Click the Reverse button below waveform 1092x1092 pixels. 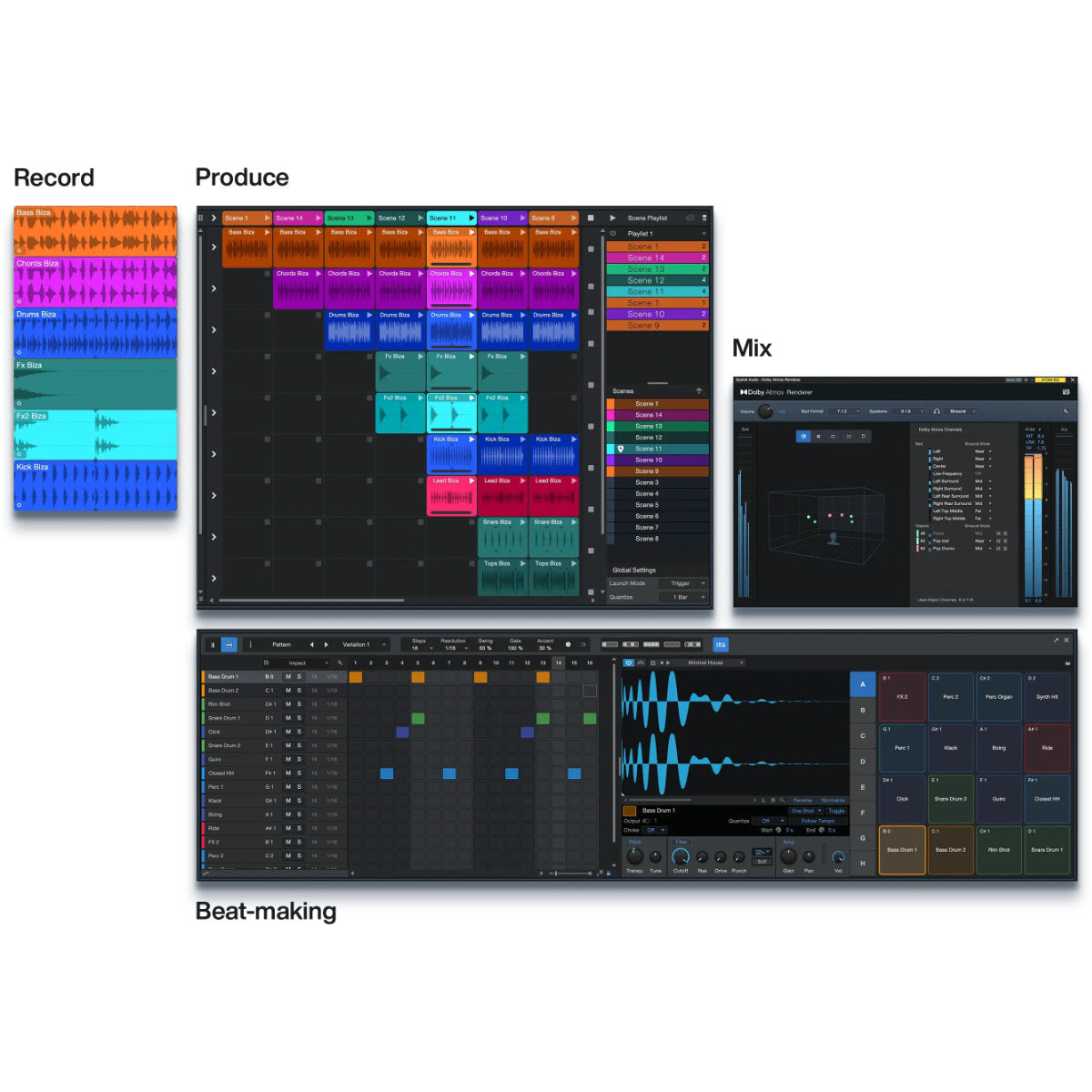(803, 801)
